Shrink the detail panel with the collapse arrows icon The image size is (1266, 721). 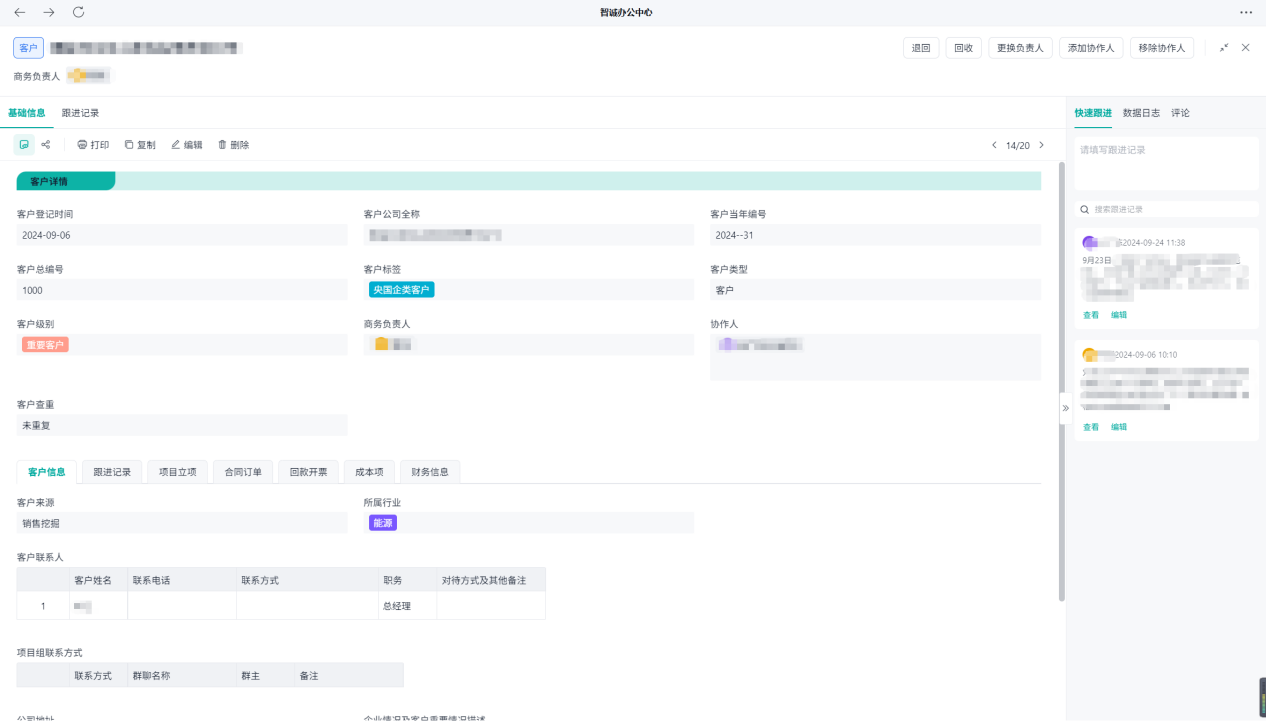(1225, 47)
